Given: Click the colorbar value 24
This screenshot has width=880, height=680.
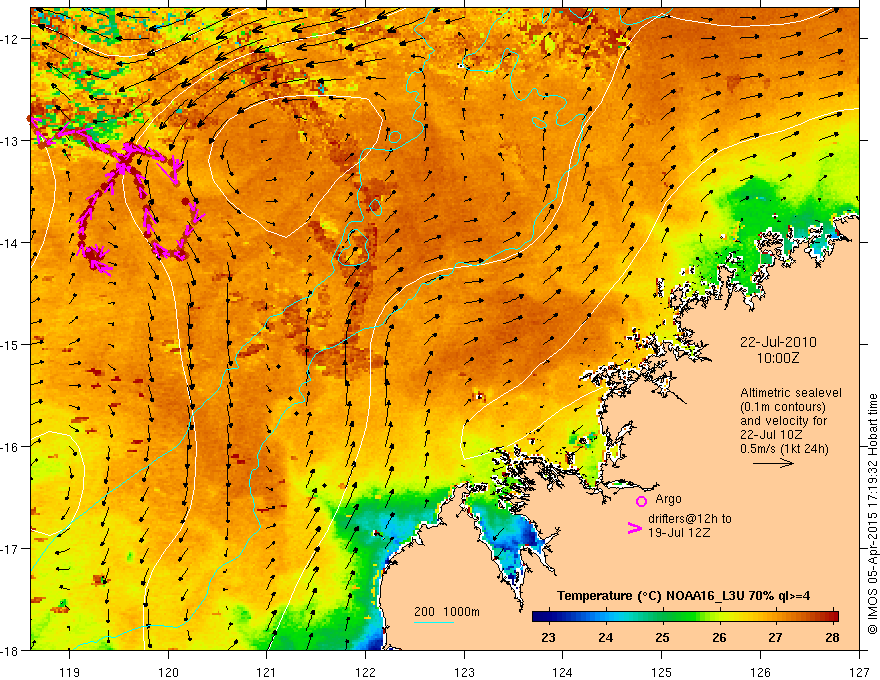Looking at the screenshot, I should [x=605, y=637].
